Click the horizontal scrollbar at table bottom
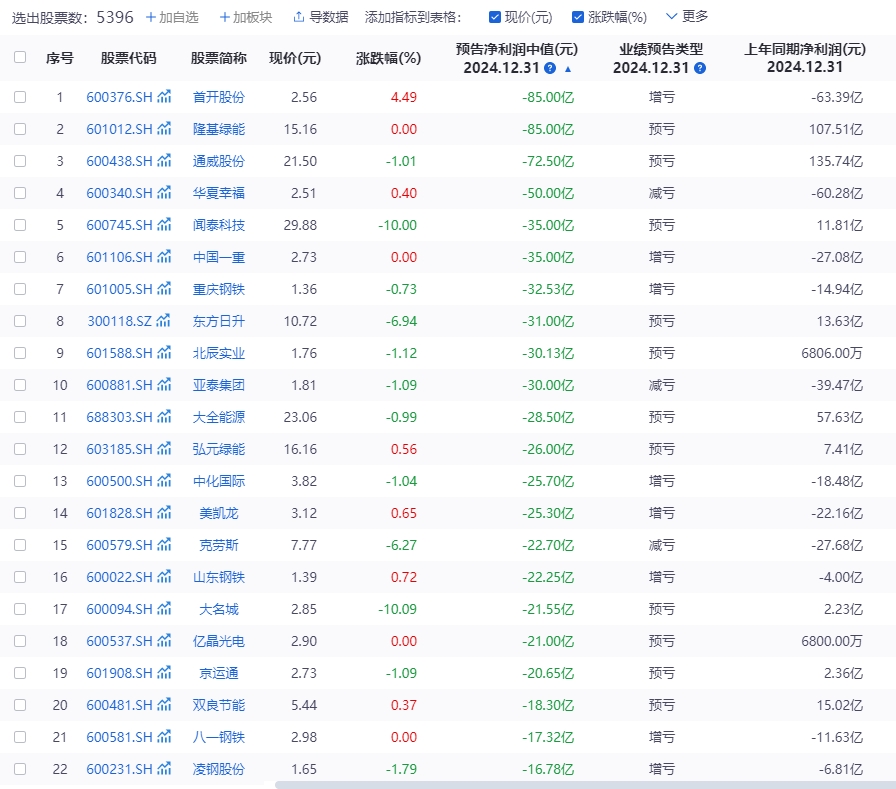The width and height of the screenshot is (896, 789). [x=585, y=785]
